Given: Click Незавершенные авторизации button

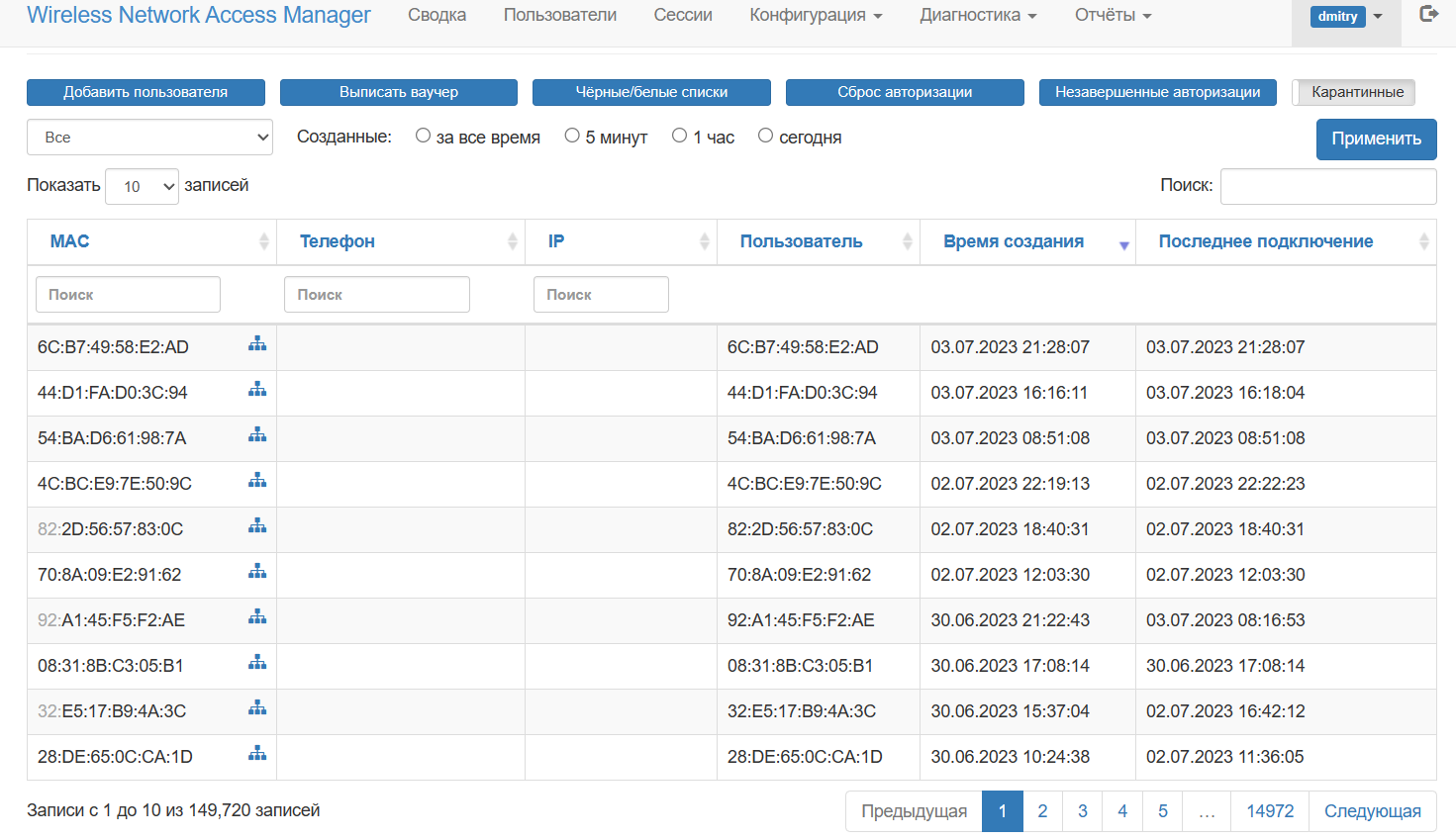Looking at the screenshot, I should point(1158,92).
